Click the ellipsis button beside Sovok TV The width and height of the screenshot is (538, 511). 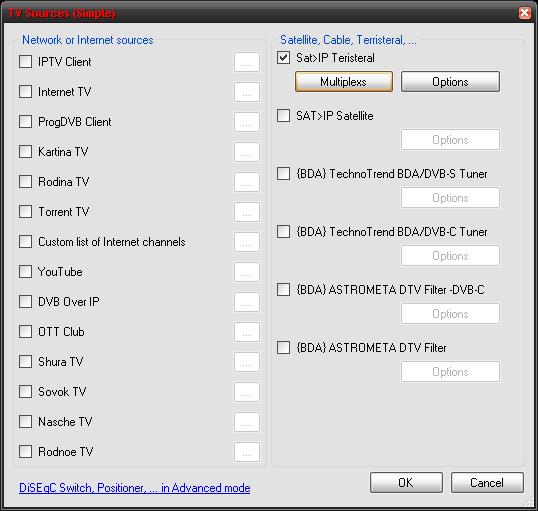(247, 392)
